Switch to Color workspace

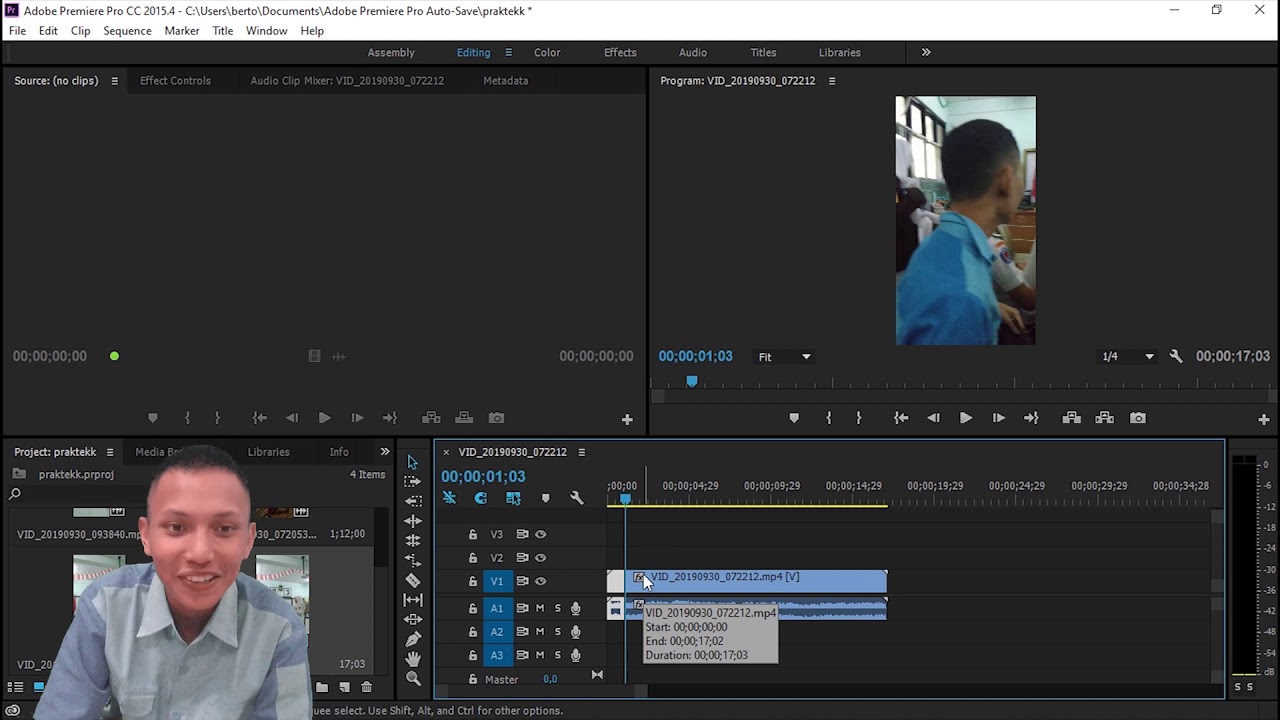547,53
